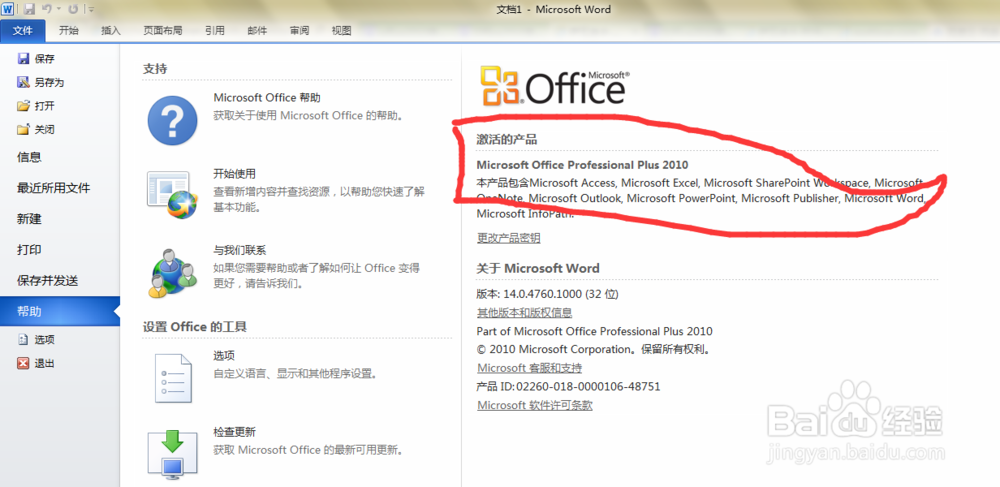Click the 关闭 icon in sidebar
Screen dimensions: 1000x487
pos(24,129)
